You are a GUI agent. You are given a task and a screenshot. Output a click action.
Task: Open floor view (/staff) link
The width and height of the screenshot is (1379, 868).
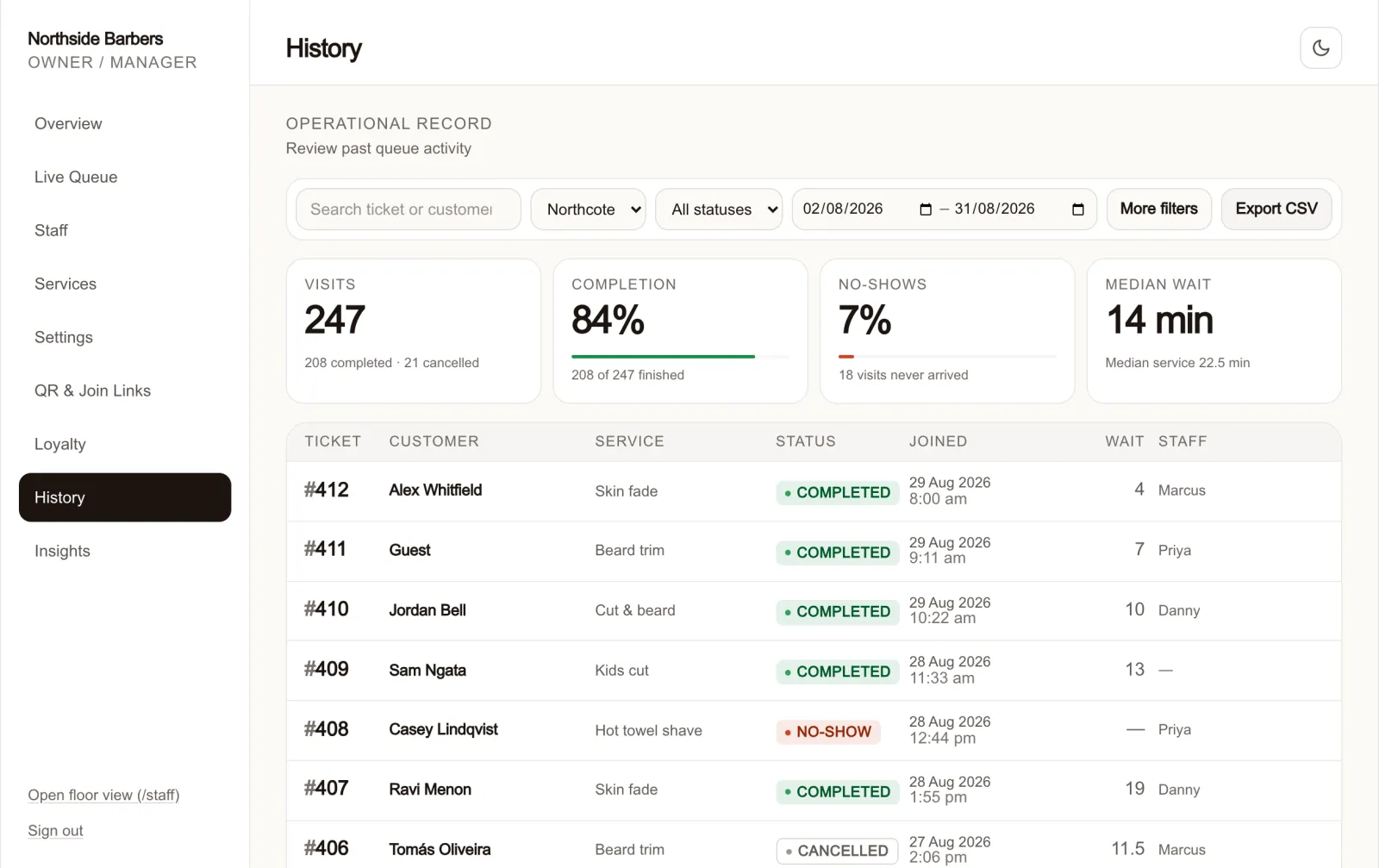coord(103,795)
